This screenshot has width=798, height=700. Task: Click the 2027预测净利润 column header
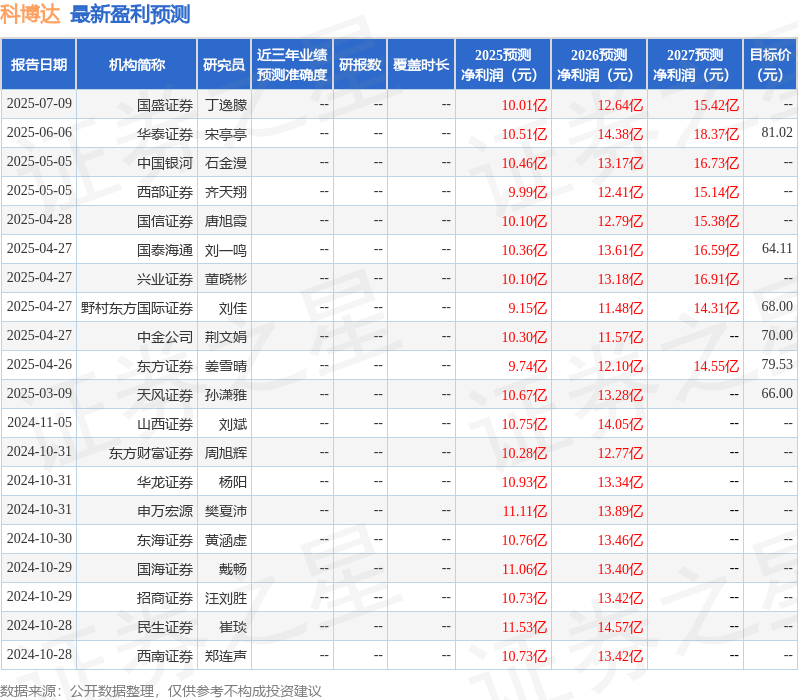pyautogui.click(x=695, y=65)
